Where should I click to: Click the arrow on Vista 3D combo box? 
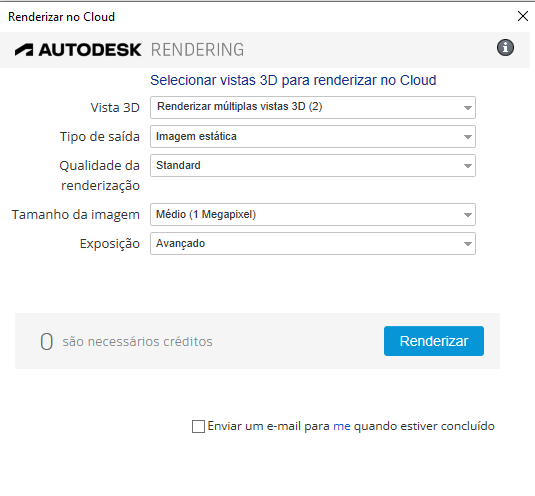tap(467, 108)
